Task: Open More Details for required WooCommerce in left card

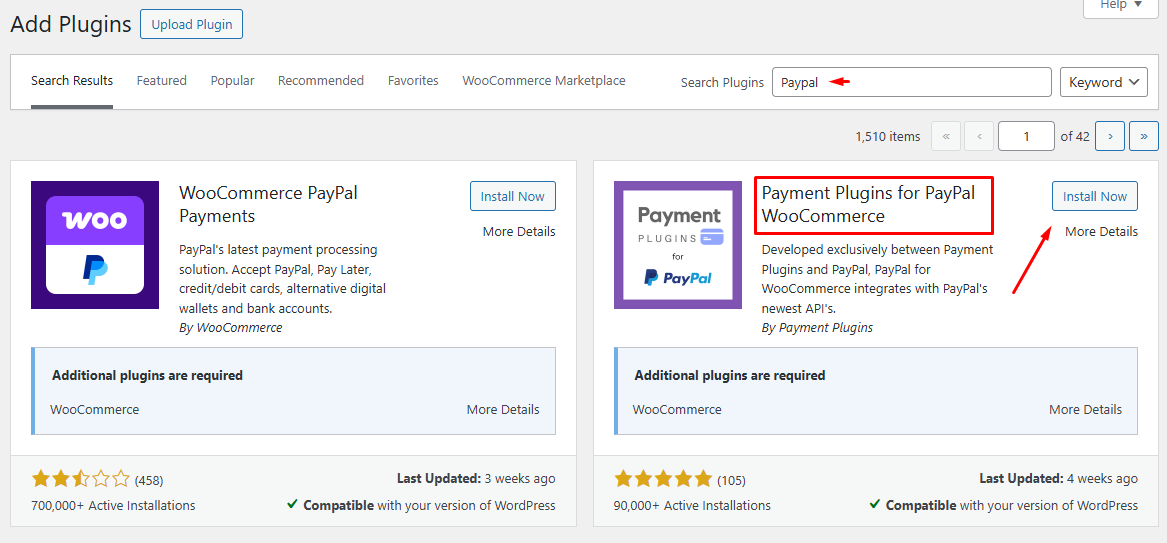Action: click(x=503, y=409)
